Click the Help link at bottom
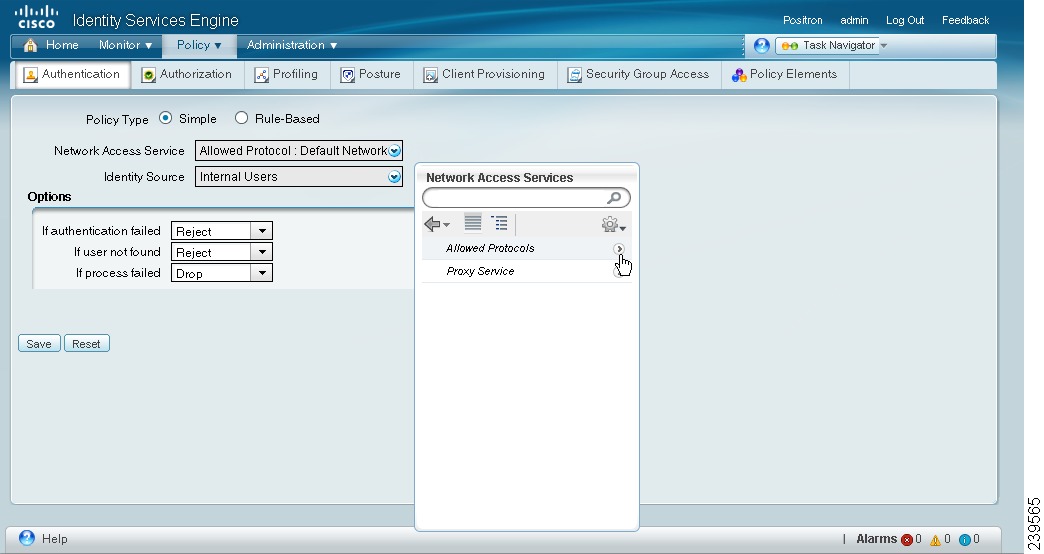This screenshot has height=554, width=1044. click(x=55, y=539)
